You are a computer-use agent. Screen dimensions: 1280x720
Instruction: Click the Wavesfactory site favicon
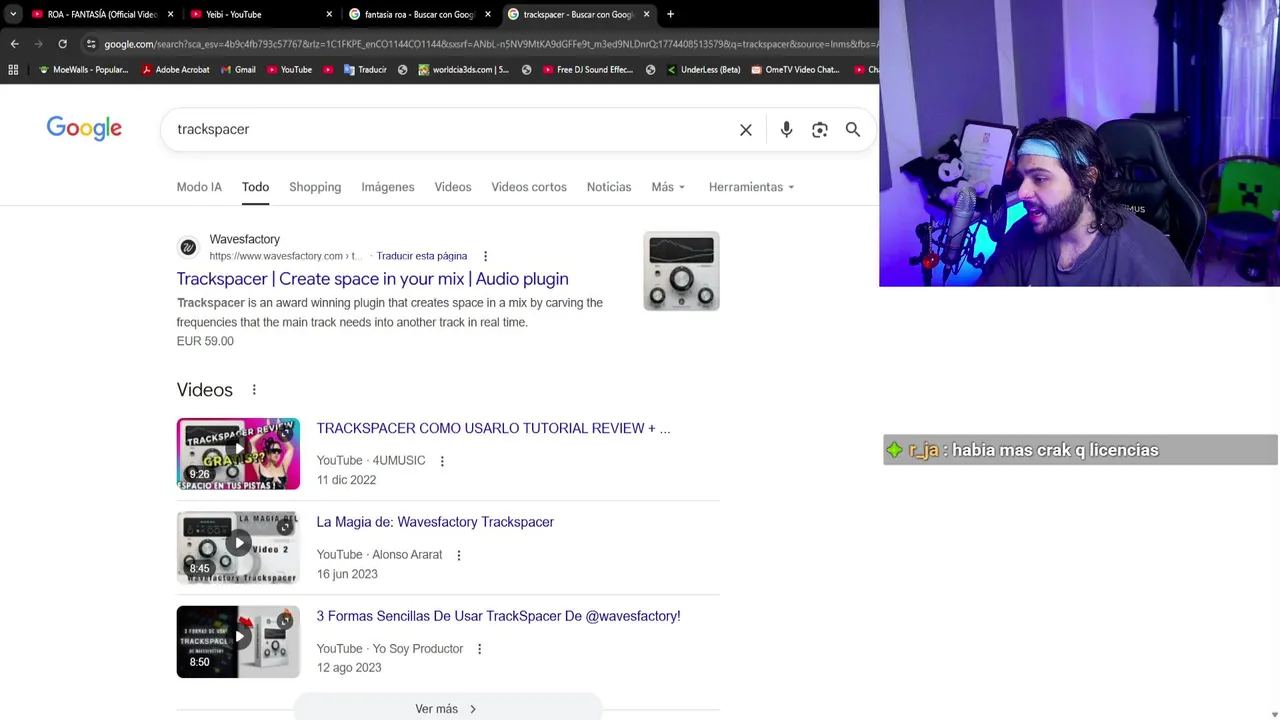coord(188,247)
